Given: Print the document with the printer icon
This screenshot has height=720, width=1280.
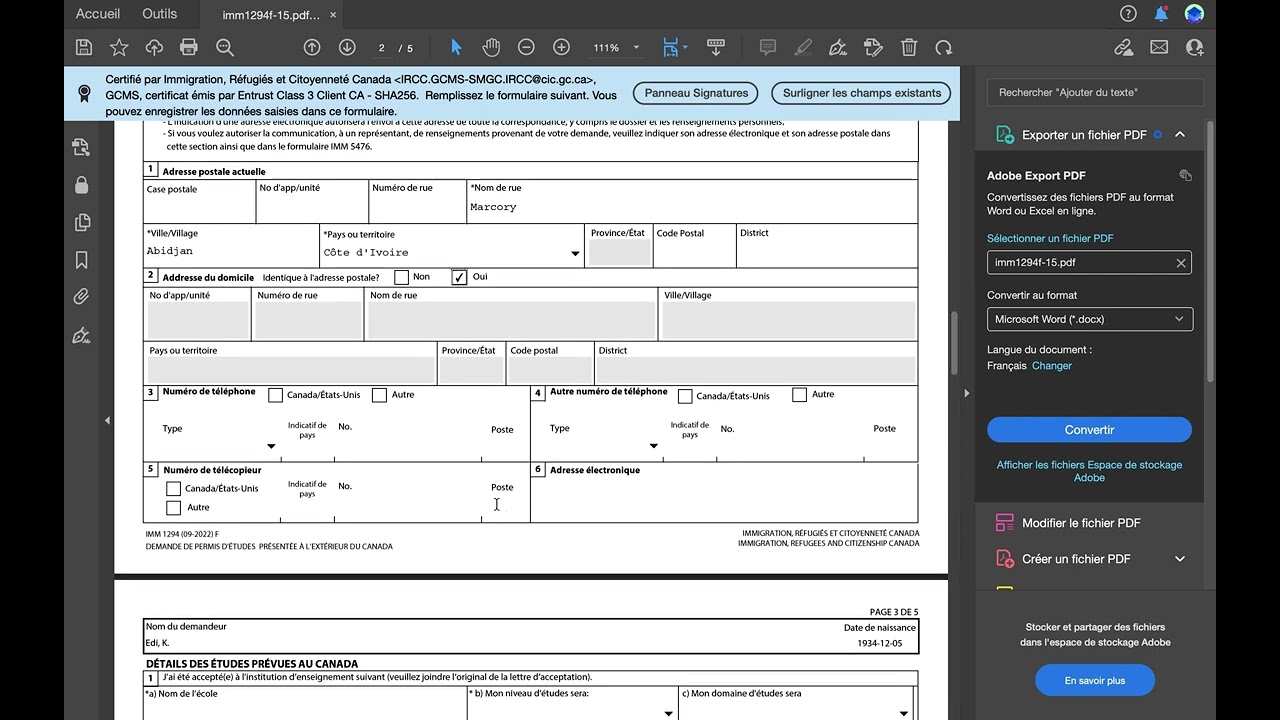Looking at the screenshot, I should pos(189,47).
